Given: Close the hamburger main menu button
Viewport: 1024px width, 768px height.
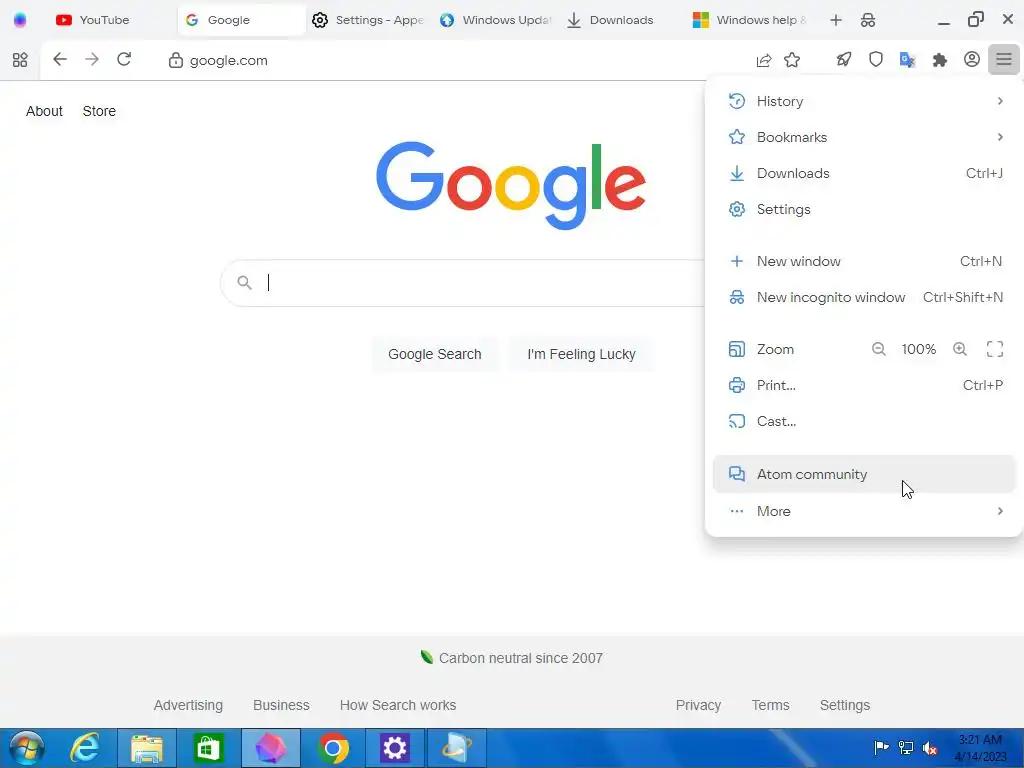Looking at the screenshot, I should (x=1004, y=60).
